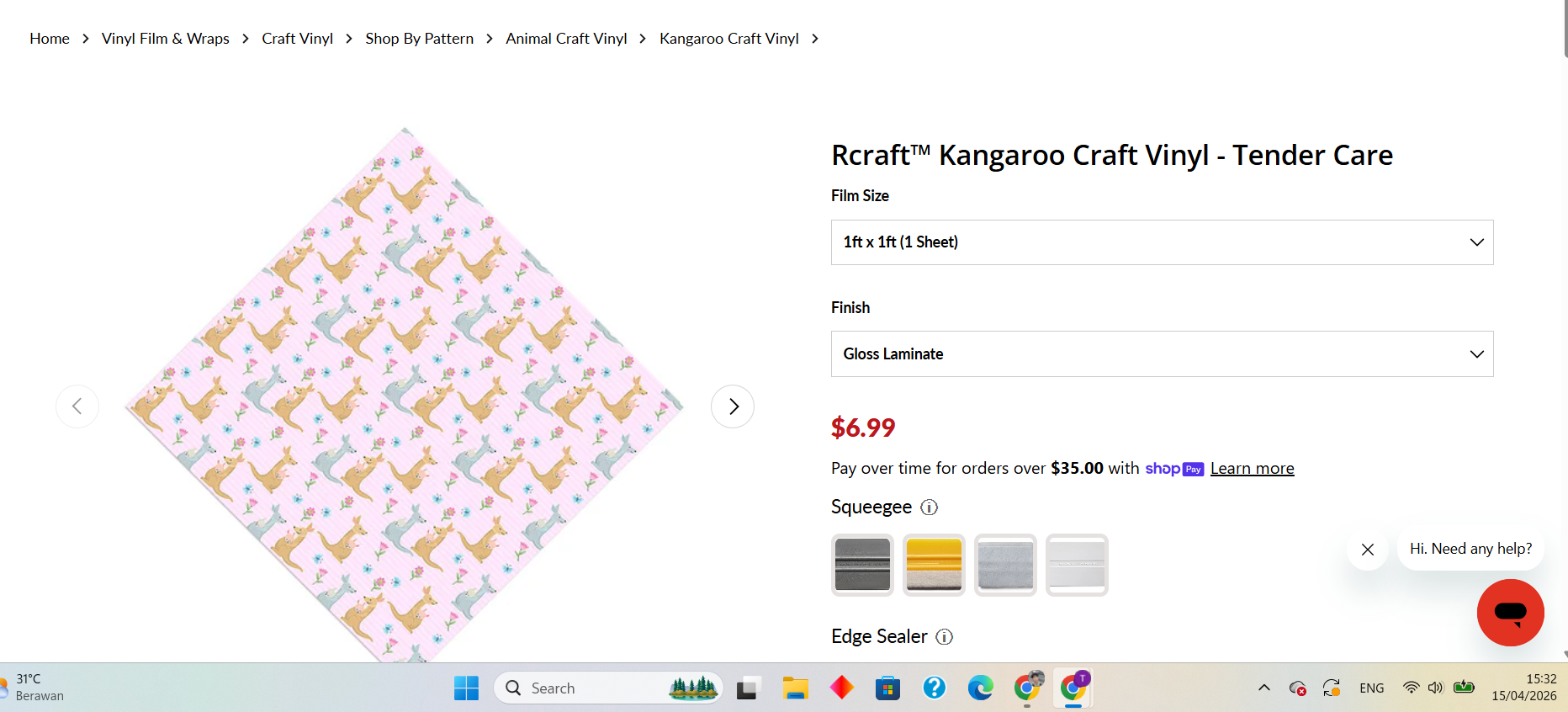Screen dimensions: 1568x712
Task: Click the Shop Pay badge
Action: point(1174,469)
